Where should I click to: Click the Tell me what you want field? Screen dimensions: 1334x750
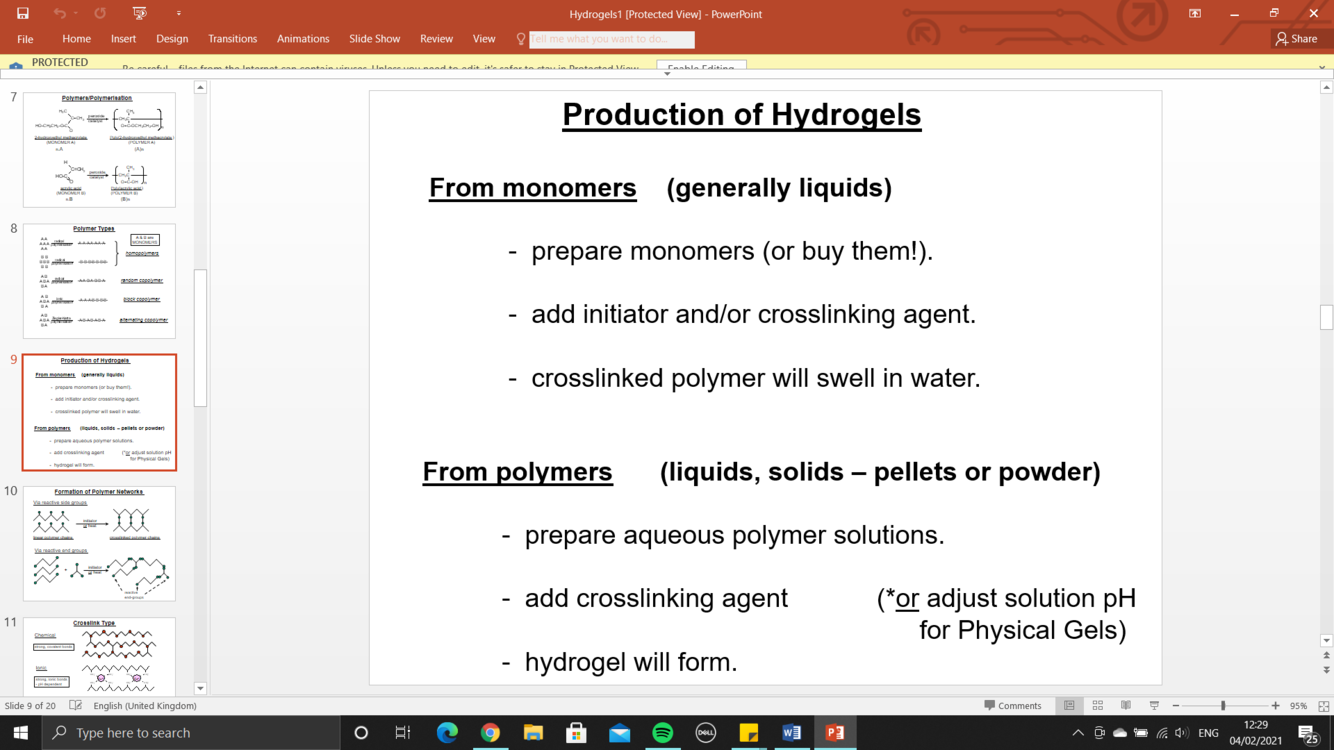click(611, 39)
